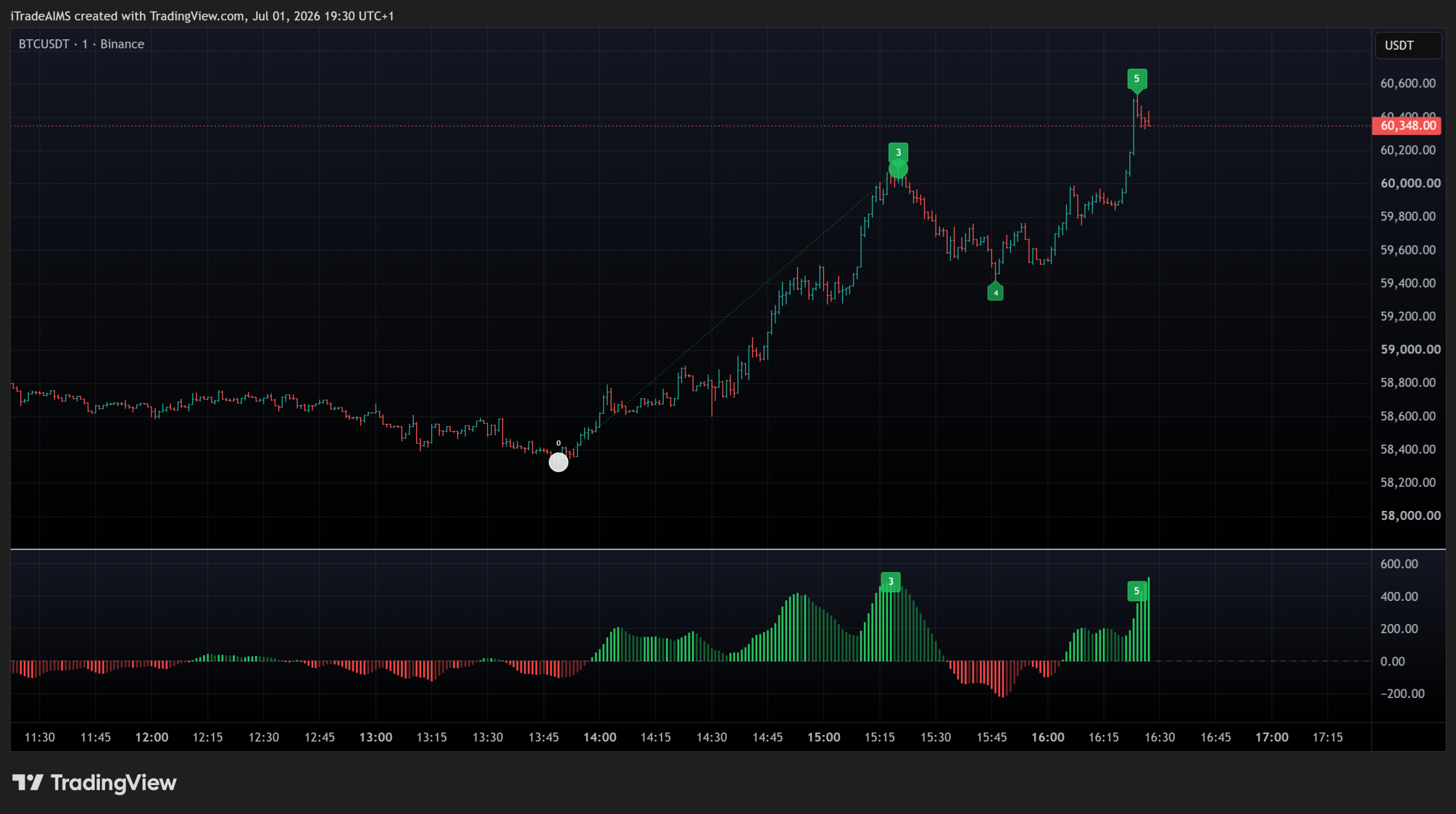Image resolution: width=1456 pixels, height=814 pixels.
Task: Click the green wave 4 label below the candles
Action: coord(995,293)
